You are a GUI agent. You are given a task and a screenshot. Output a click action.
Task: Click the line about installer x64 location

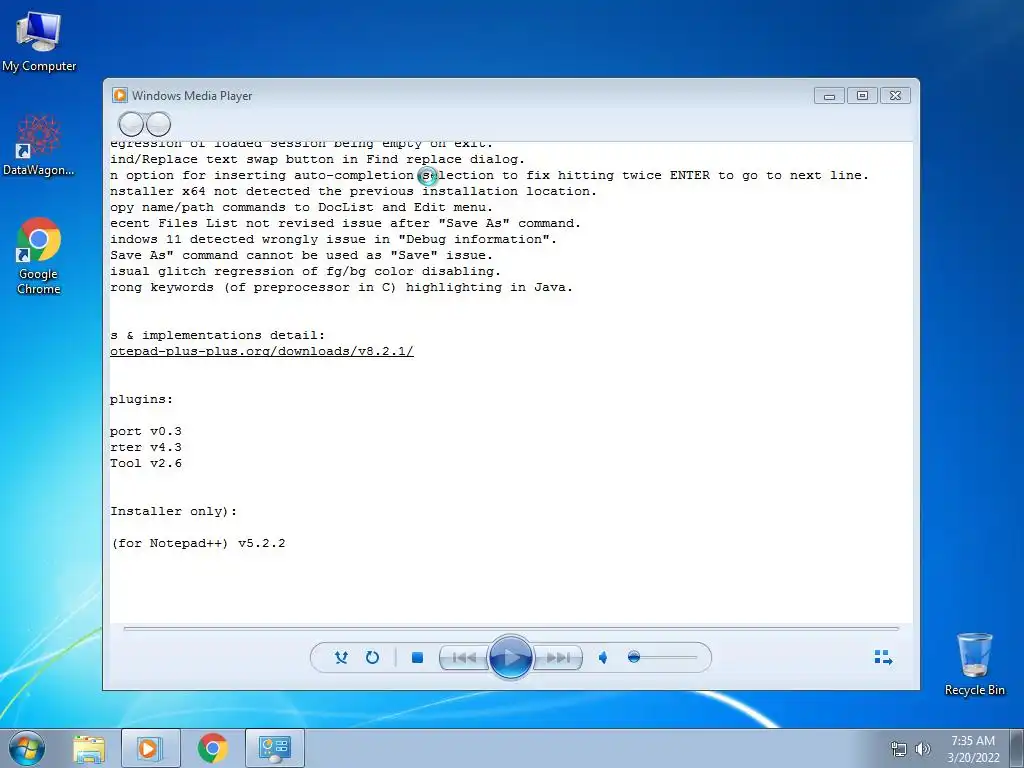(x=353, y=191)
